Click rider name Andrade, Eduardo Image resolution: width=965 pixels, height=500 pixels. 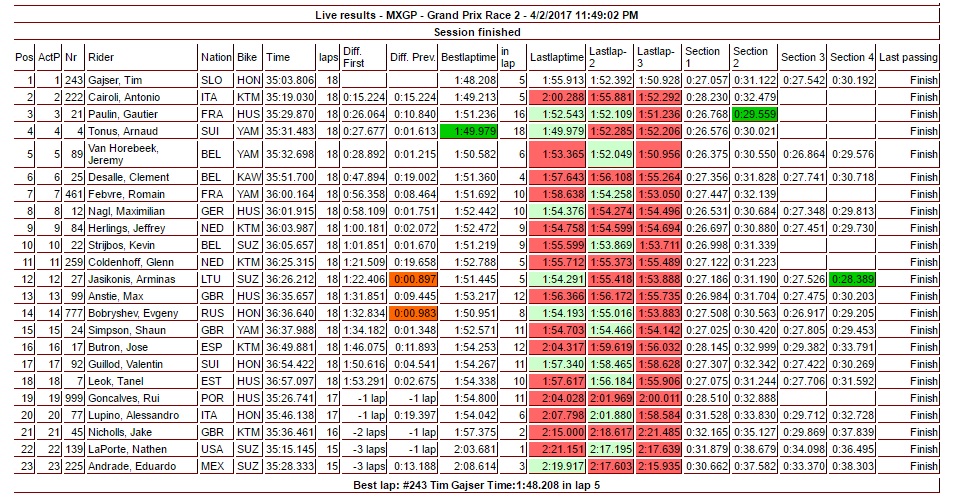point(126,466)
